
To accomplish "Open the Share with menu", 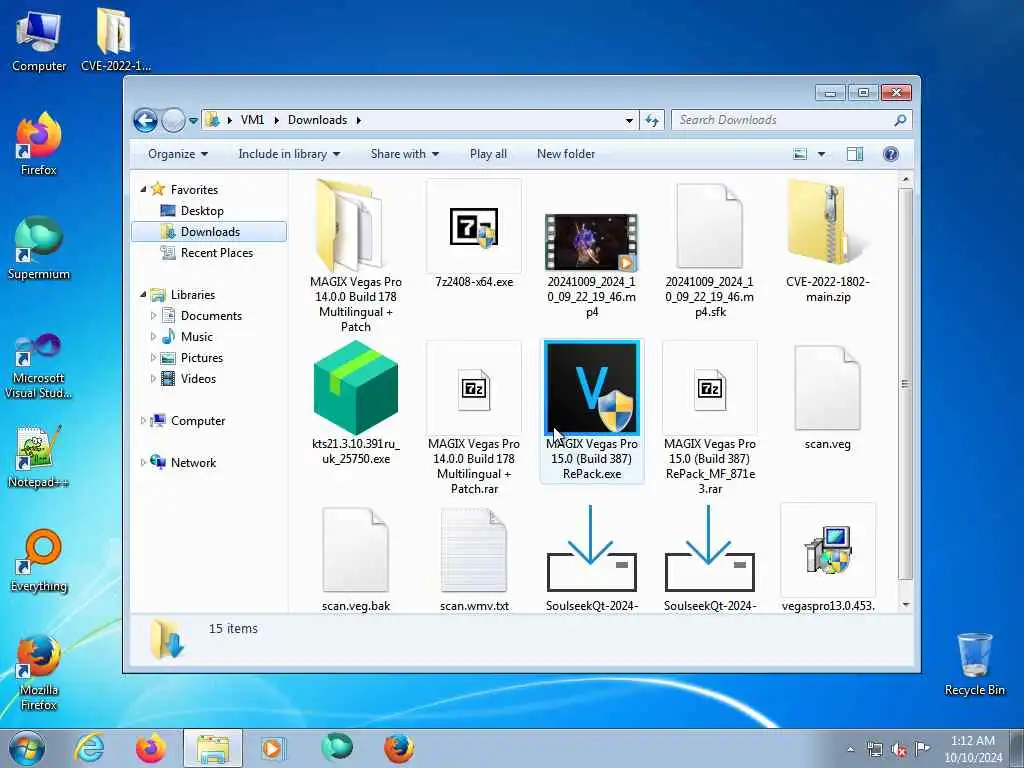I will 404,154.
